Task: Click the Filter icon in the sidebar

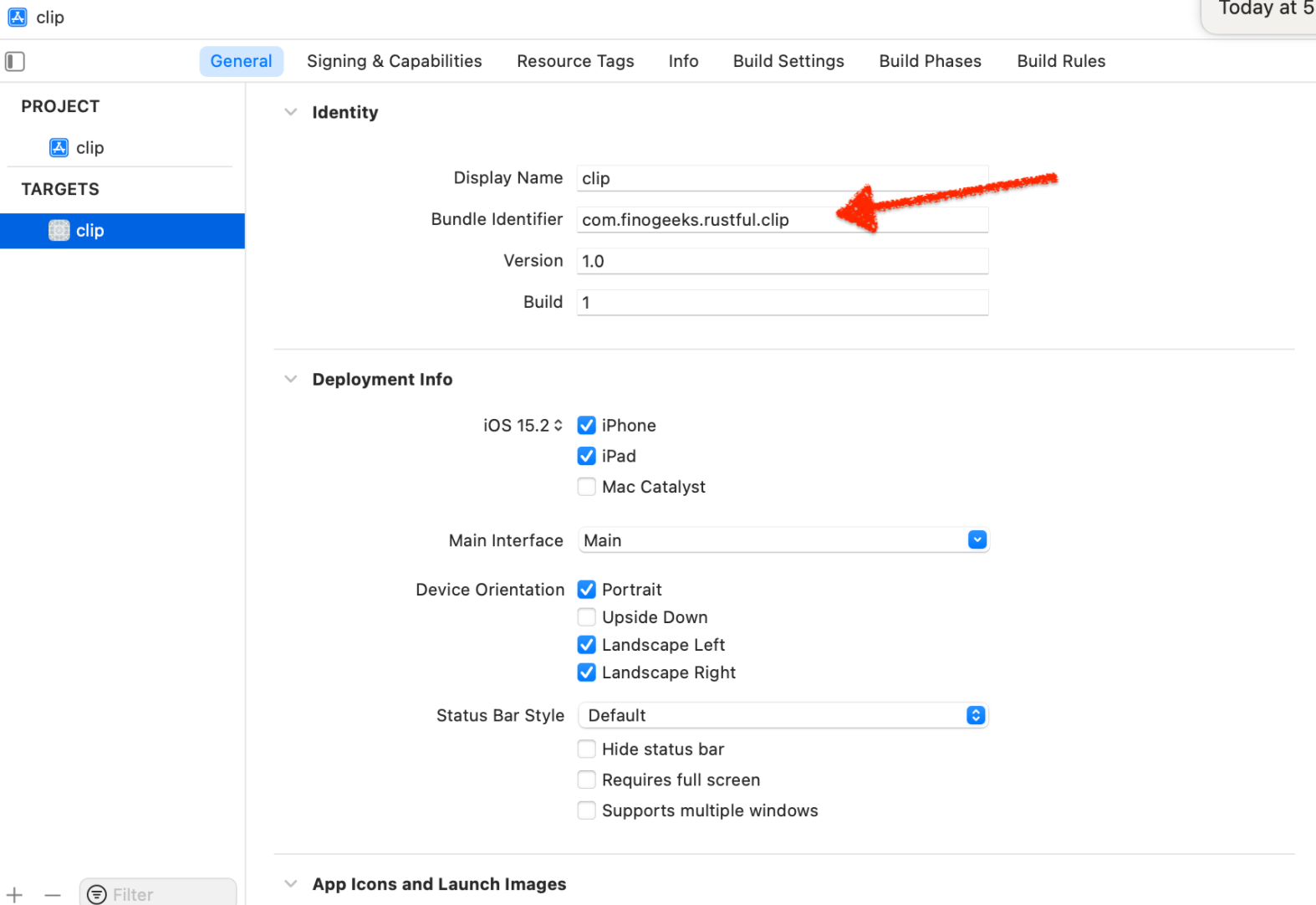Action: click(97, 895)
